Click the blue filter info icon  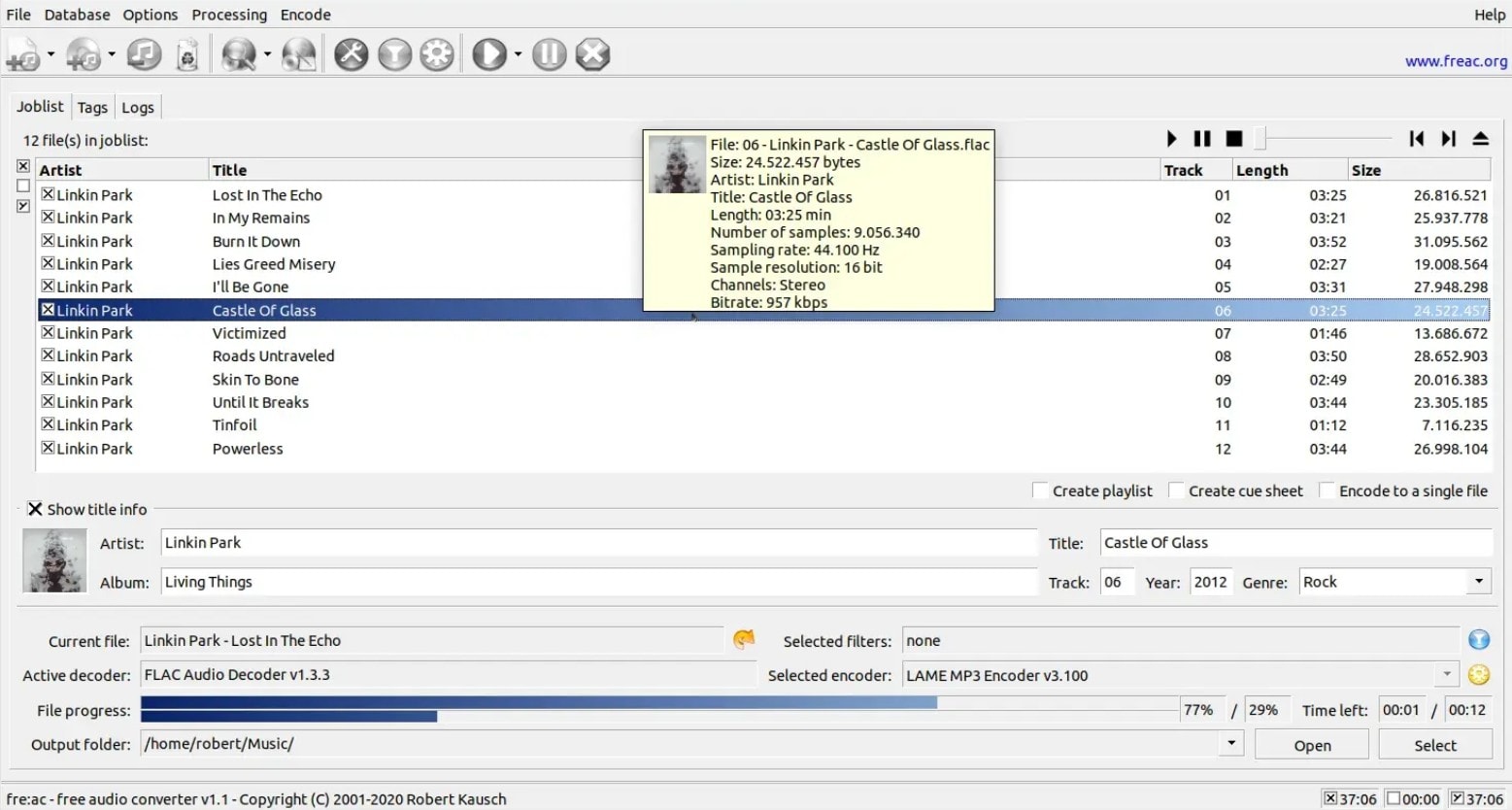click(1479, 639)
